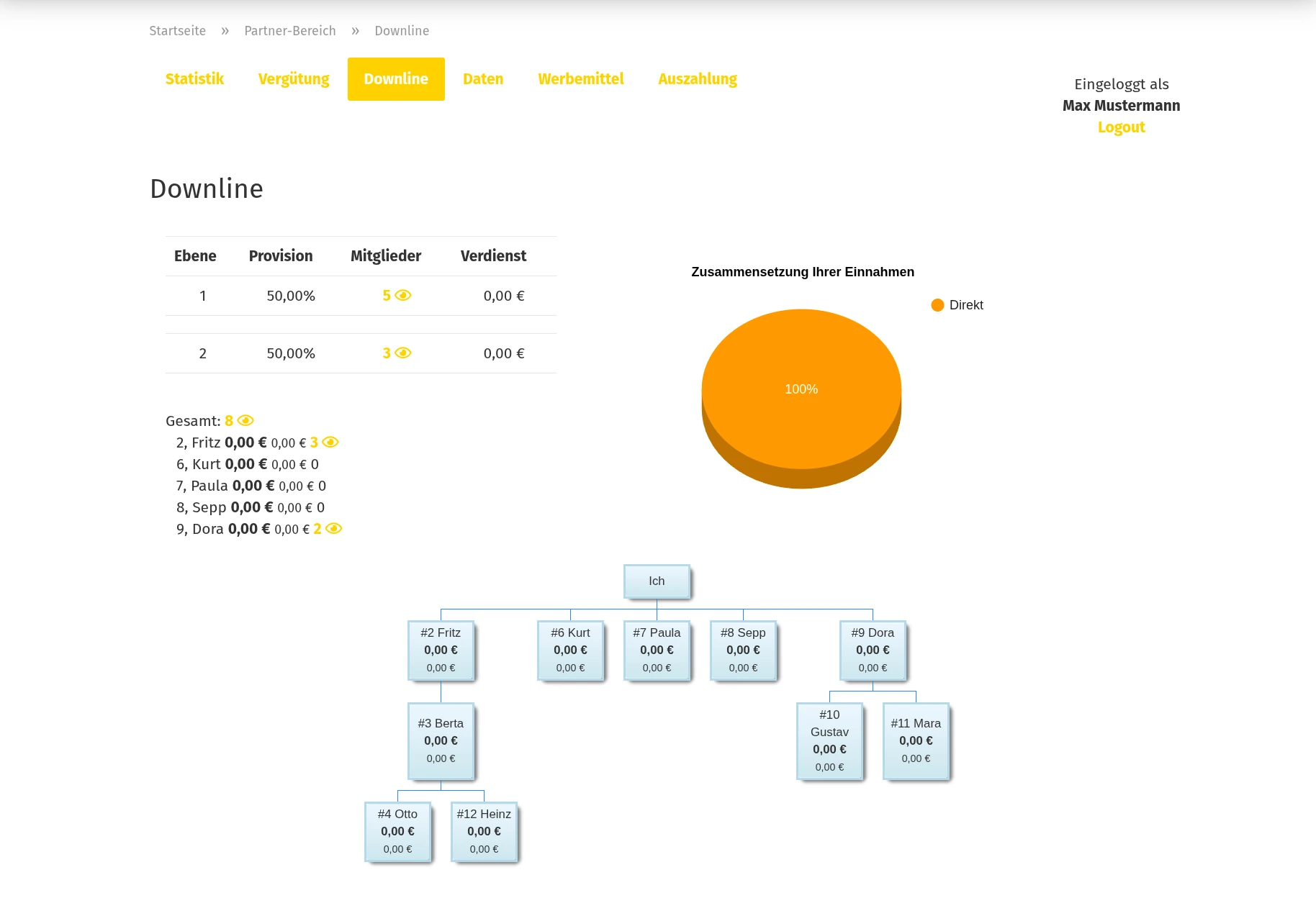Image resolution: width=1316 pixels, height=898 pixels.
Task: Click the #10 Gustav tree node
Action: click(829, 740)
